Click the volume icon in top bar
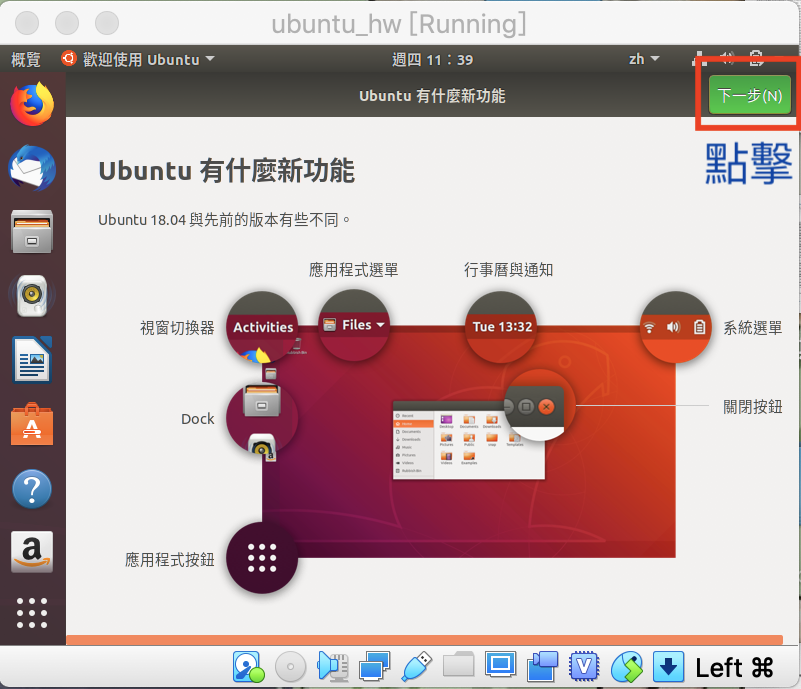This screenshot has height=689, width=801. (x=727, y=58)
